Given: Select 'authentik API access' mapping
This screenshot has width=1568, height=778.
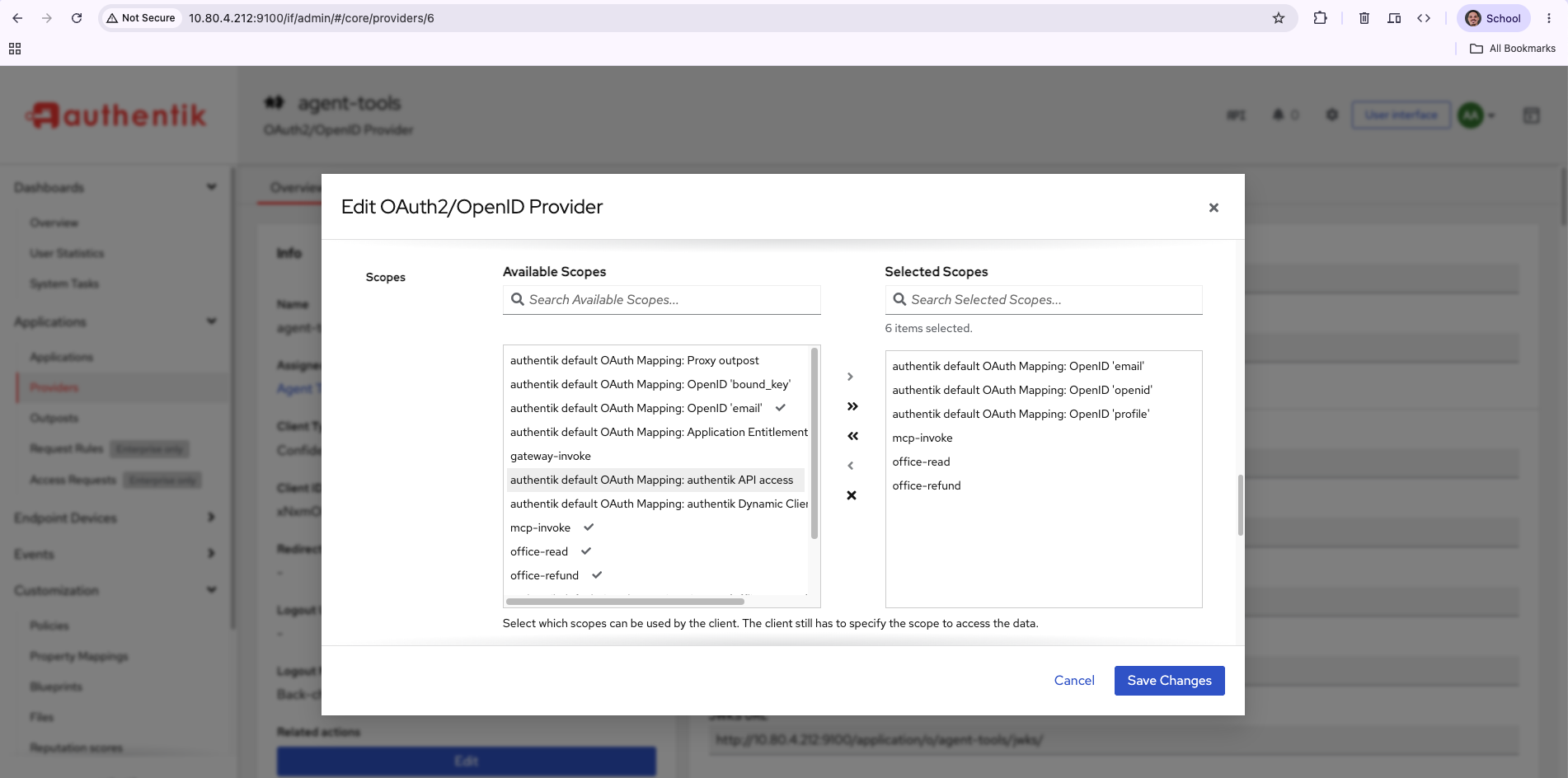Looking at the screenshot, I should [x=655, y=480].
